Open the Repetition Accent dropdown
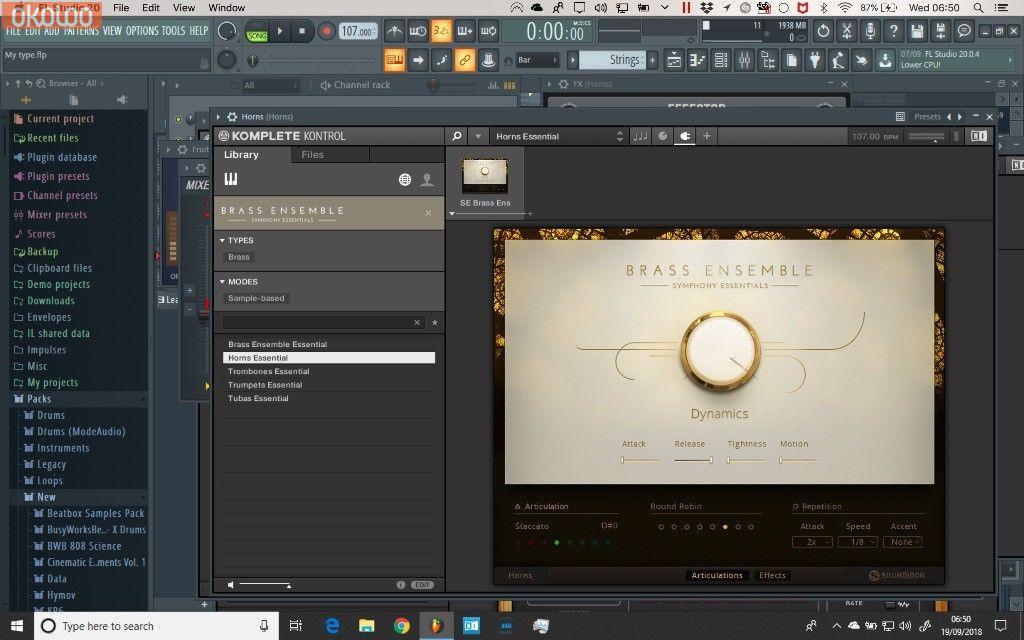The height and width of the screenshot is (640, 1024). point(903,542)
